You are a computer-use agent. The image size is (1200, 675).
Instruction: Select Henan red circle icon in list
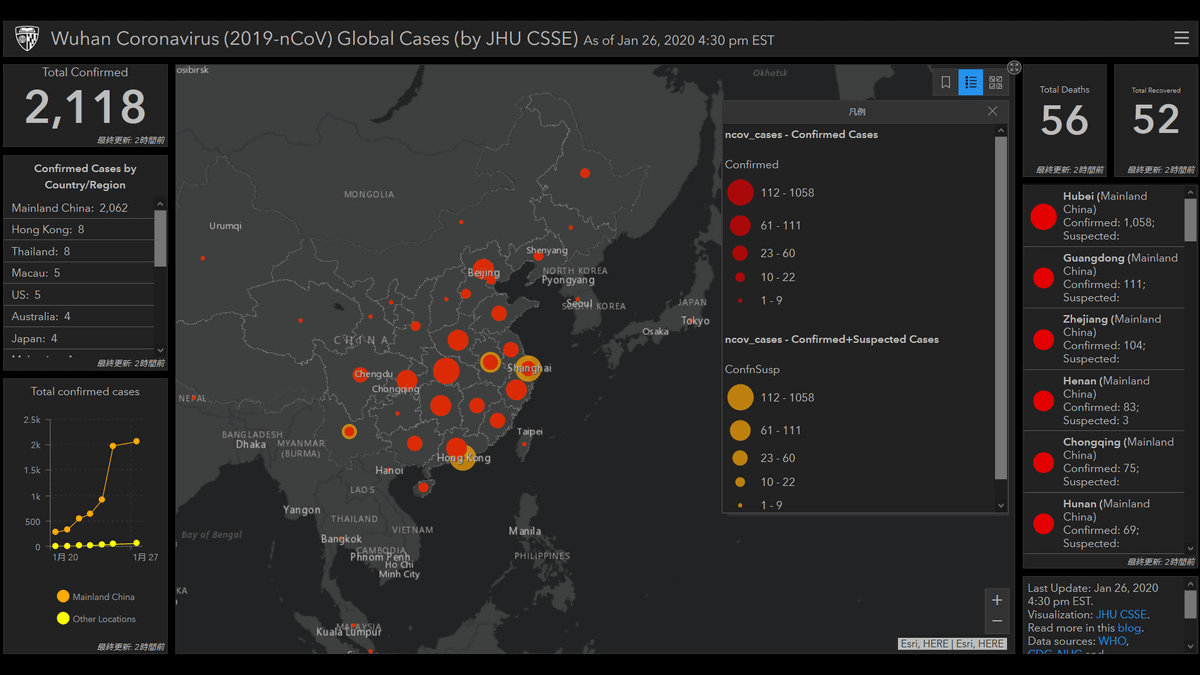point(1043,401)
